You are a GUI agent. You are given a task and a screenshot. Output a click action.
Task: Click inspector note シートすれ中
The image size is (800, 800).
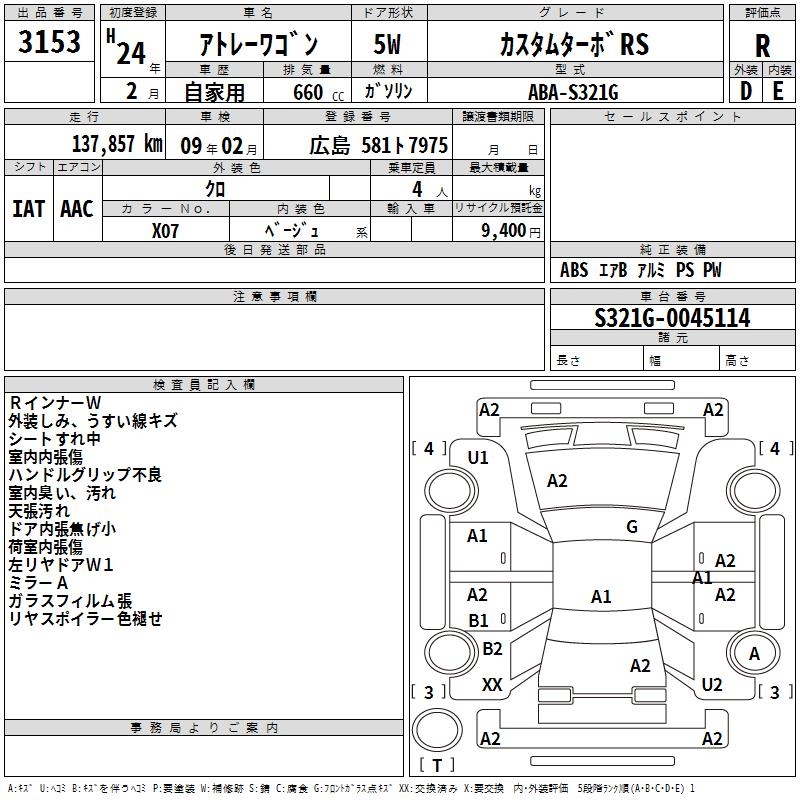point(54,439)
